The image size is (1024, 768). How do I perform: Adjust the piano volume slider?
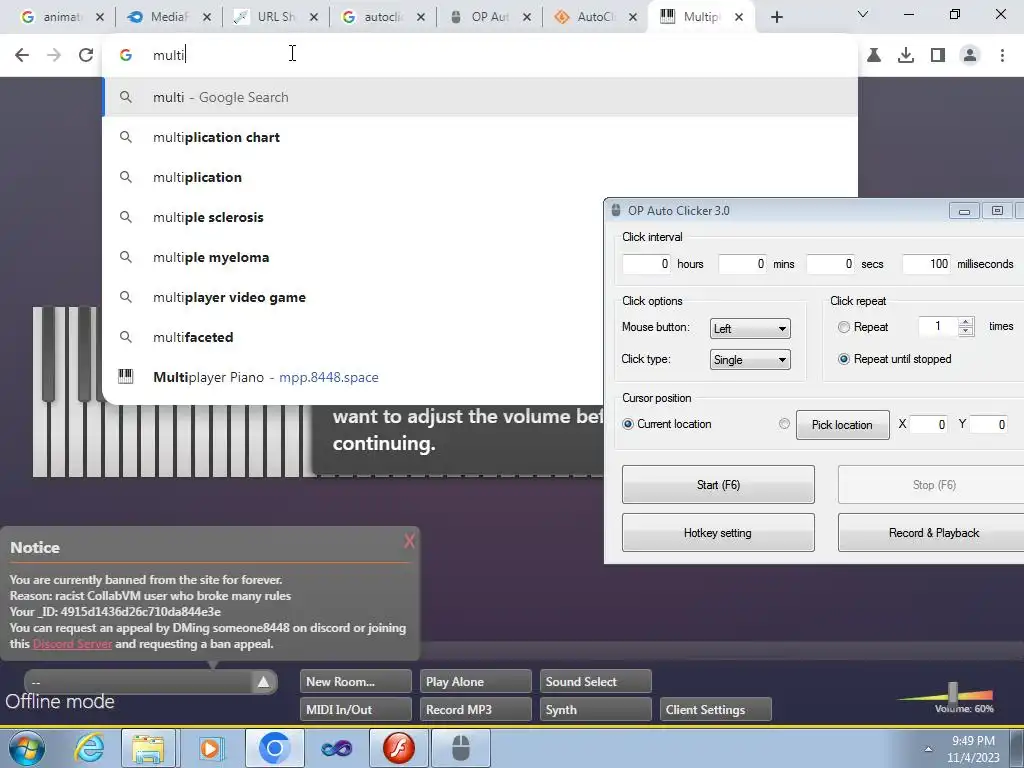(x=953, y=692)
